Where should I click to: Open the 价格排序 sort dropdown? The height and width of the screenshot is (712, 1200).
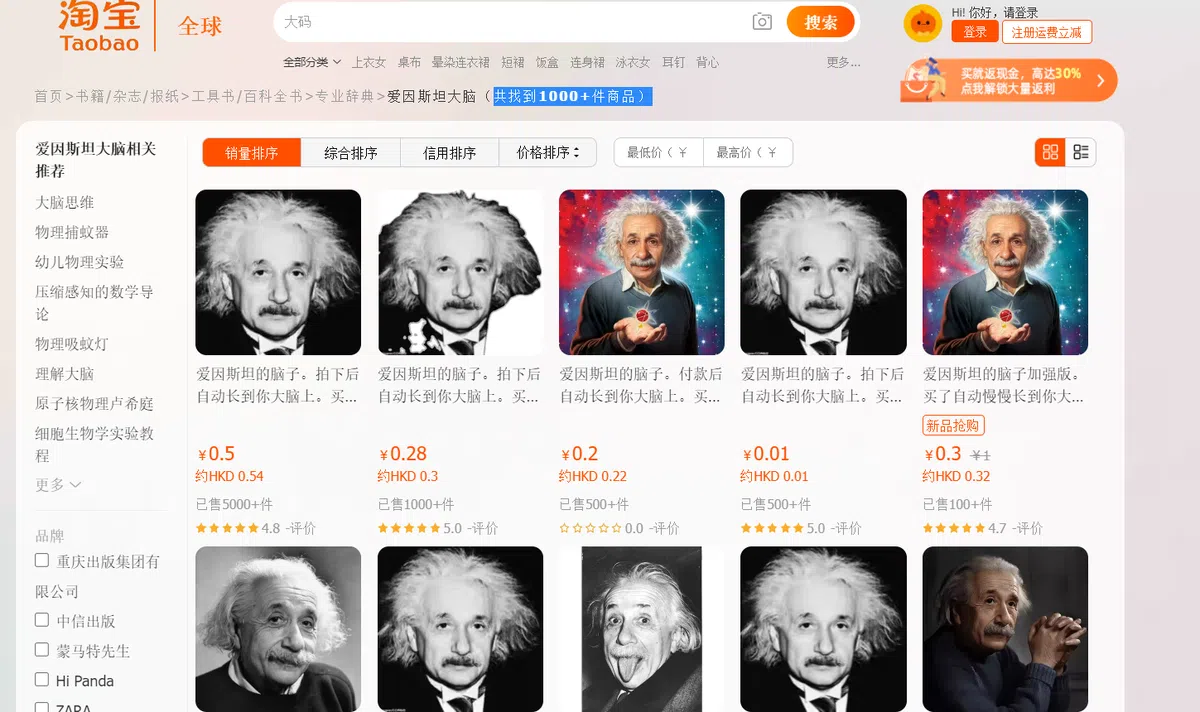[x=548, y=153]
